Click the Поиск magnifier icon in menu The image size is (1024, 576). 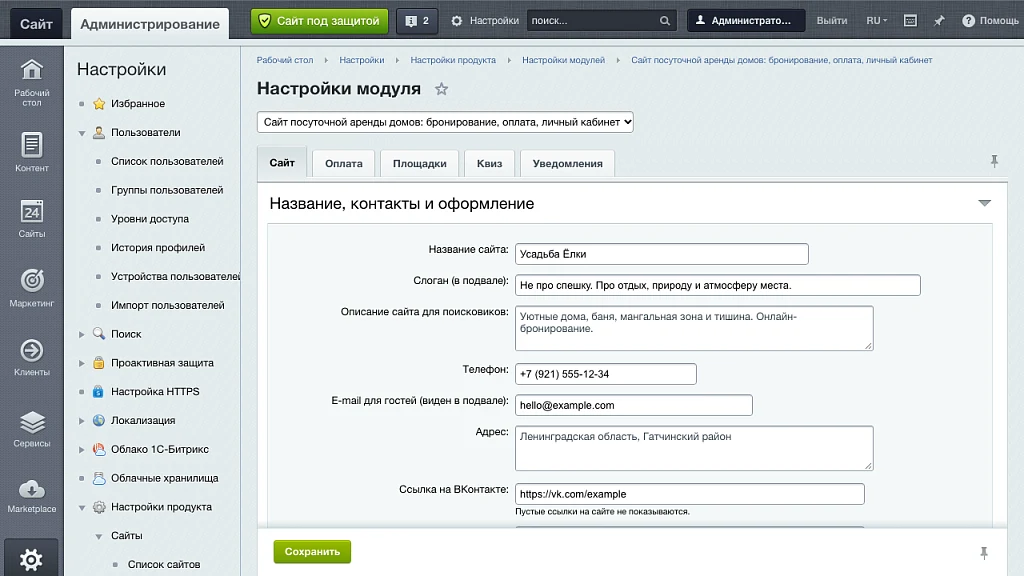99,334
